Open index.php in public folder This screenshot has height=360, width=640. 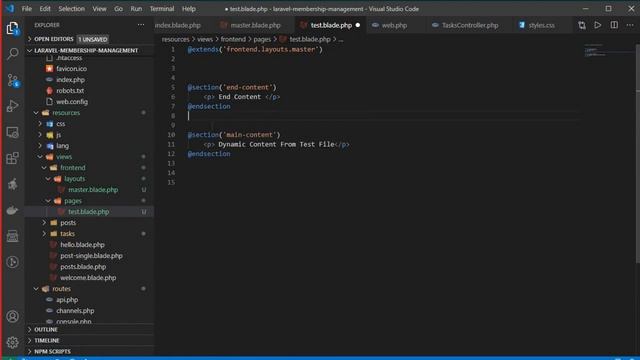tap(71, 80)
